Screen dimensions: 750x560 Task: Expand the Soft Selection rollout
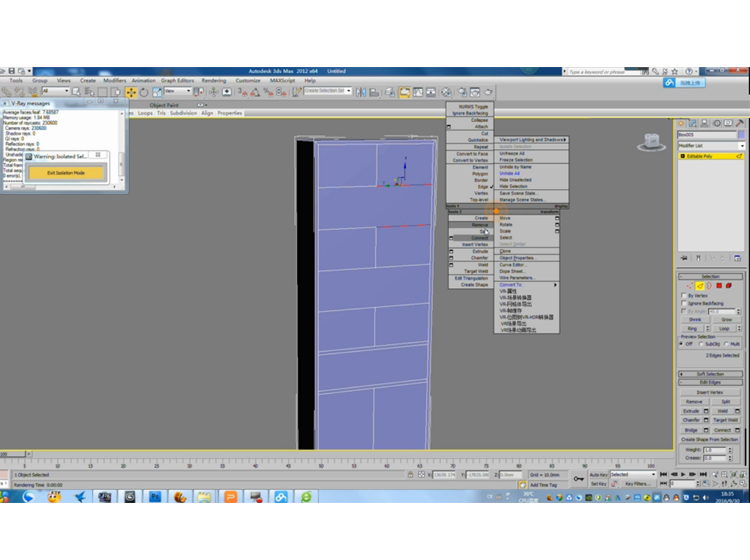[x=711, y=374]
